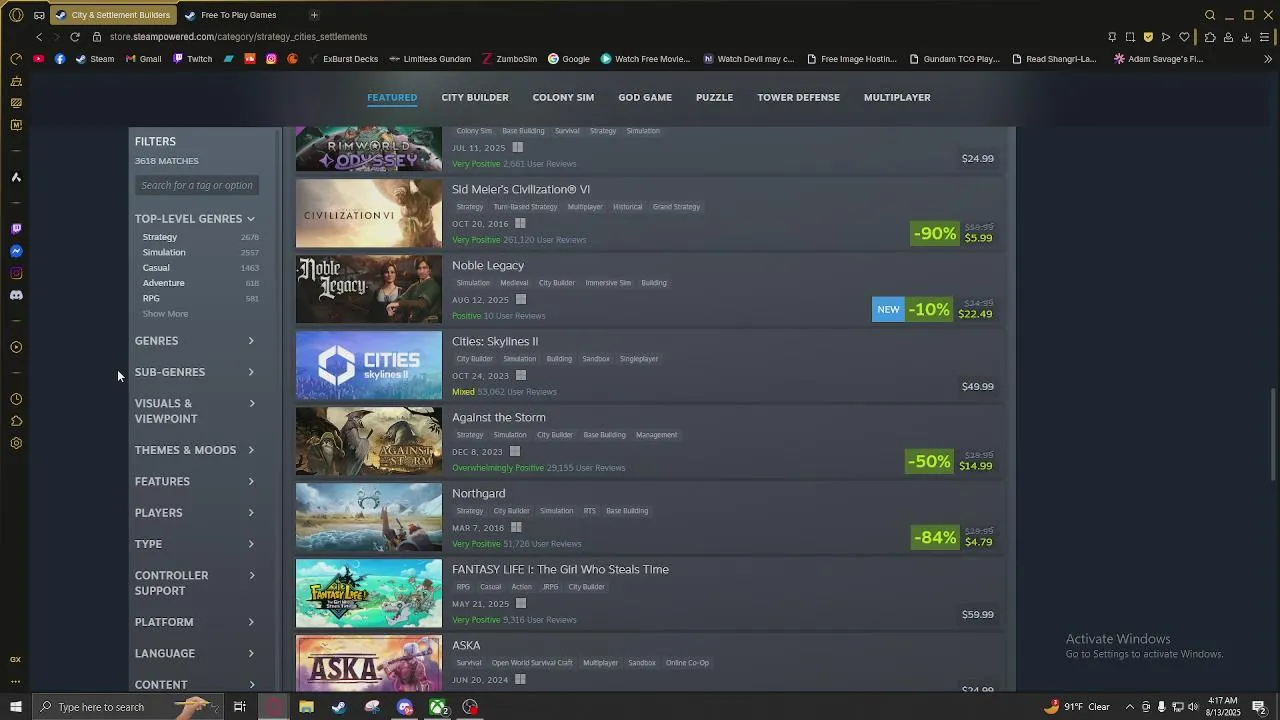Filter by the Adventure genre

pyautogui.click(x=164, y=283)
